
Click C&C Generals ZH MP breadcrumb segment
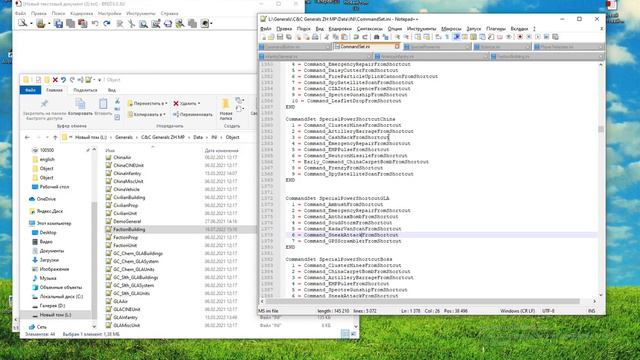point(163,137)
